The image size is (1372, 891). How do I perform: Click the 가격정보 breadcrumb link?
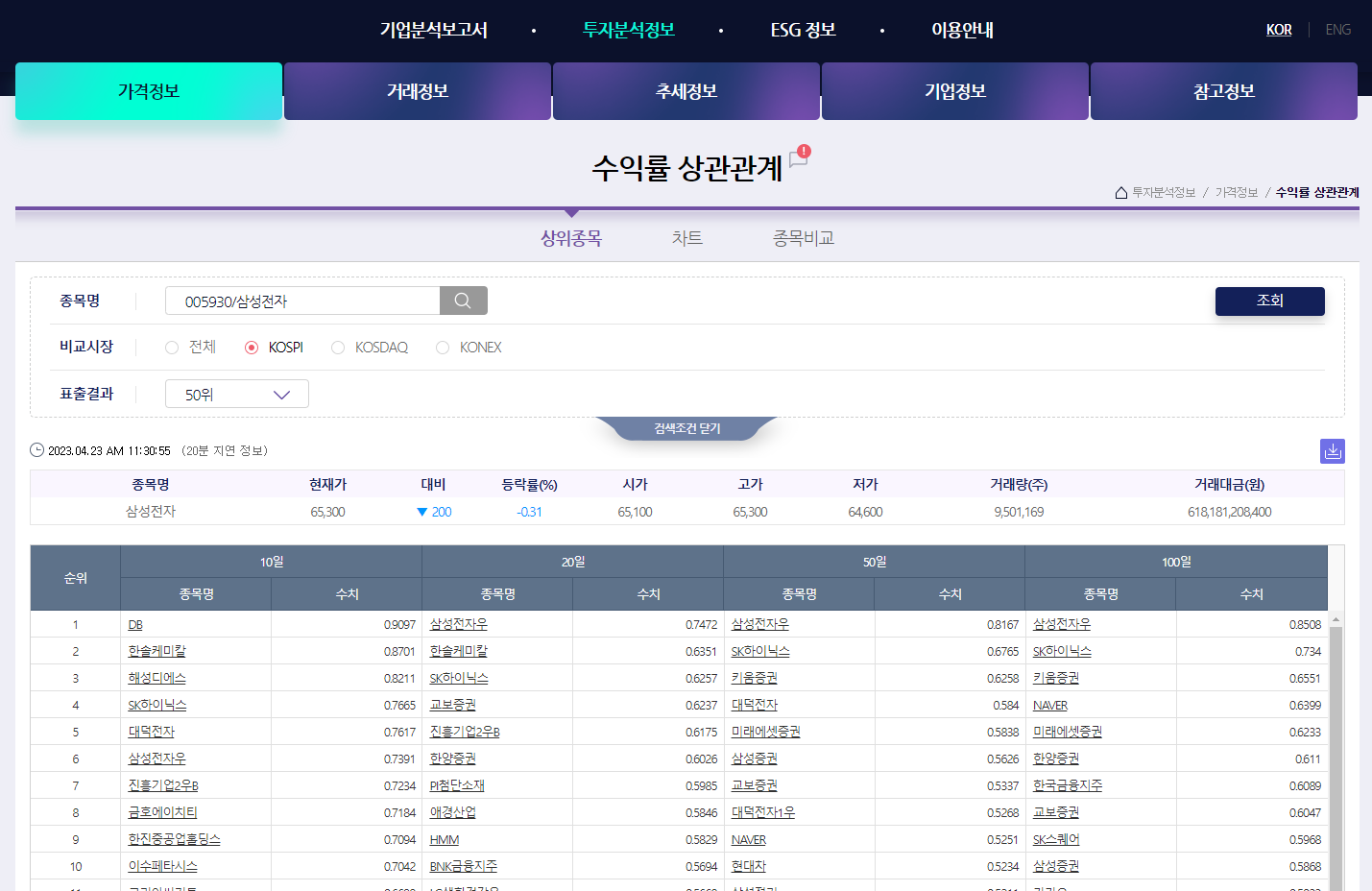pyautogui.click(x=1237, y=193)
